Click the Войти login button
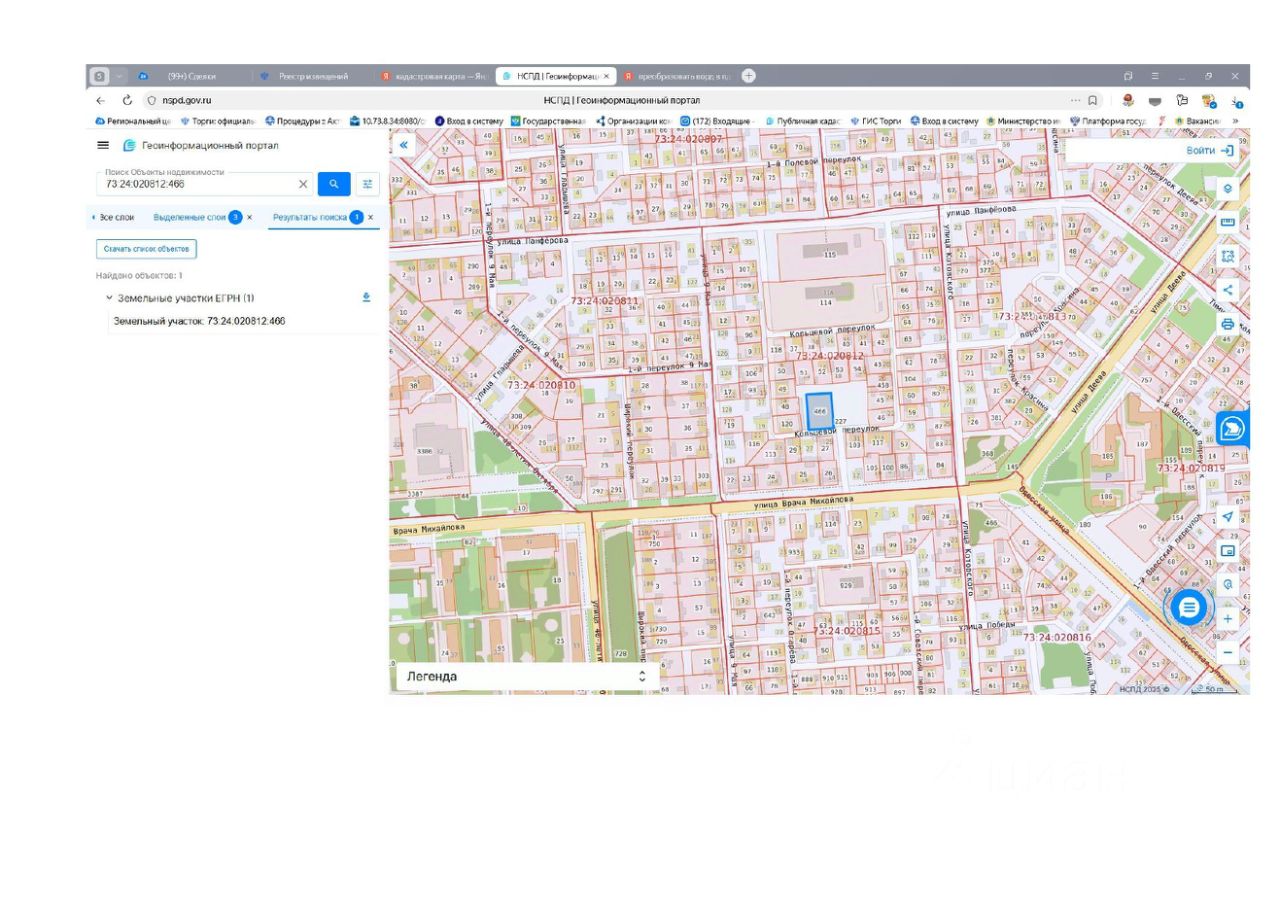 (1210, 150)
